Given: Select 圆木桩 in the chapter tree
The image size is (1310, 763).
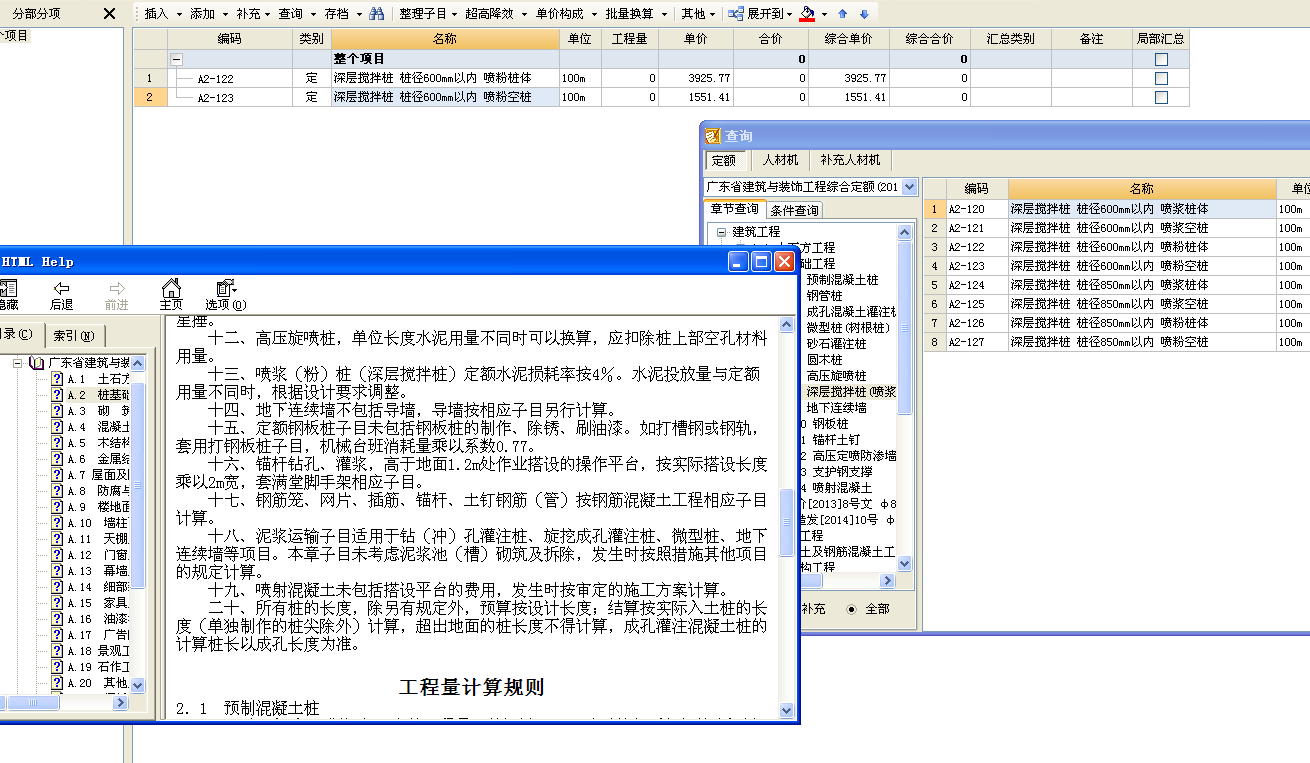Looking at the screenshot, I should [x=824, y=359].
